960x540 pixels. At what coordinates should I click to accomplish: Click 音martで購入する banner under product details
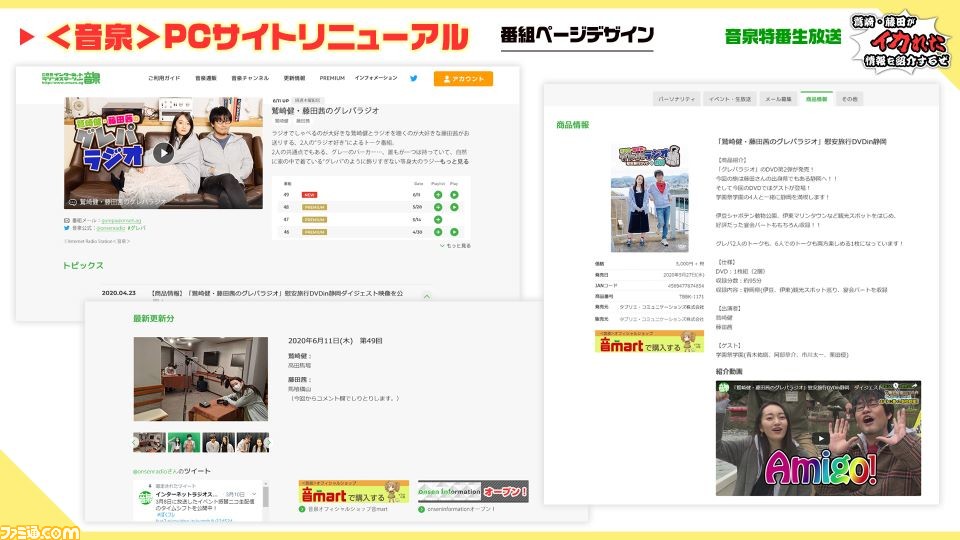point(649,342)
